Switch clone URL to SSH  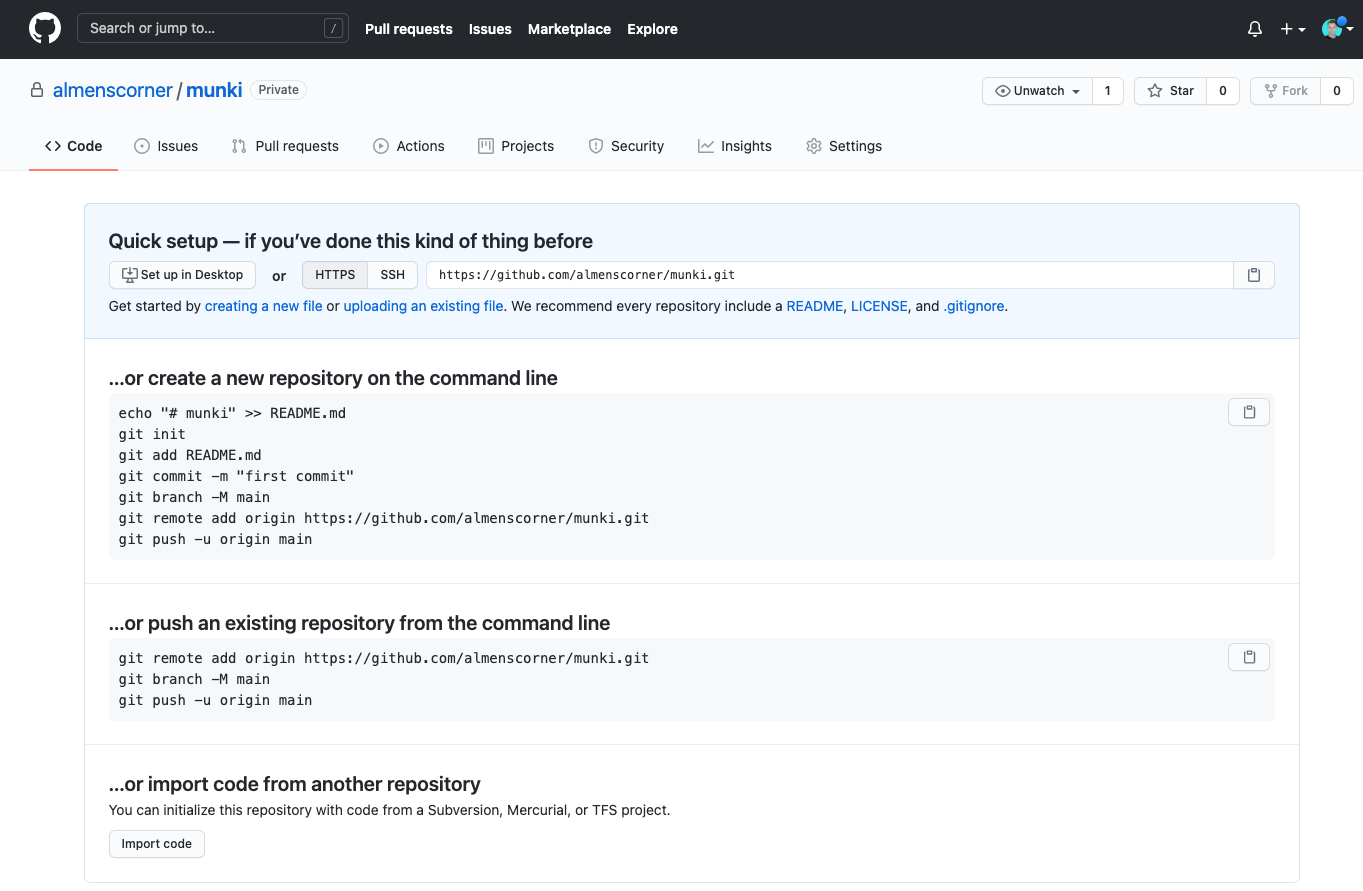392,275
